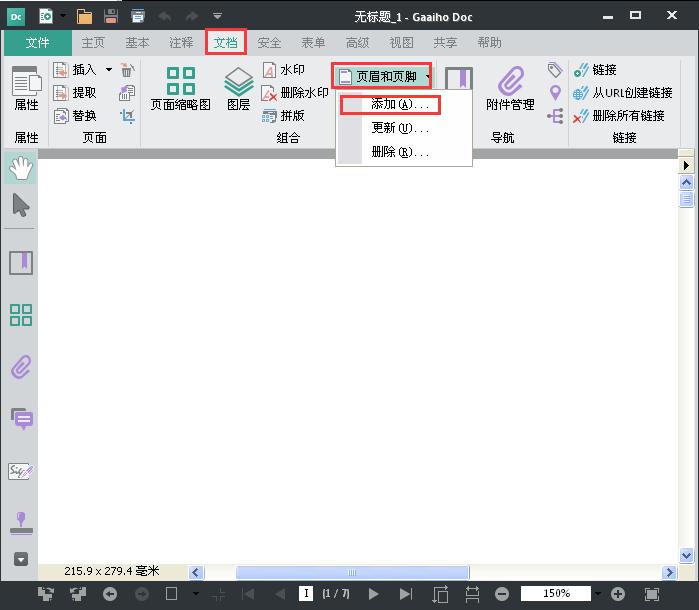Image resolution: width=699 pixels, height=610 pixels.
Task: Switch to the 基本 tab
Action: [137, 43]
